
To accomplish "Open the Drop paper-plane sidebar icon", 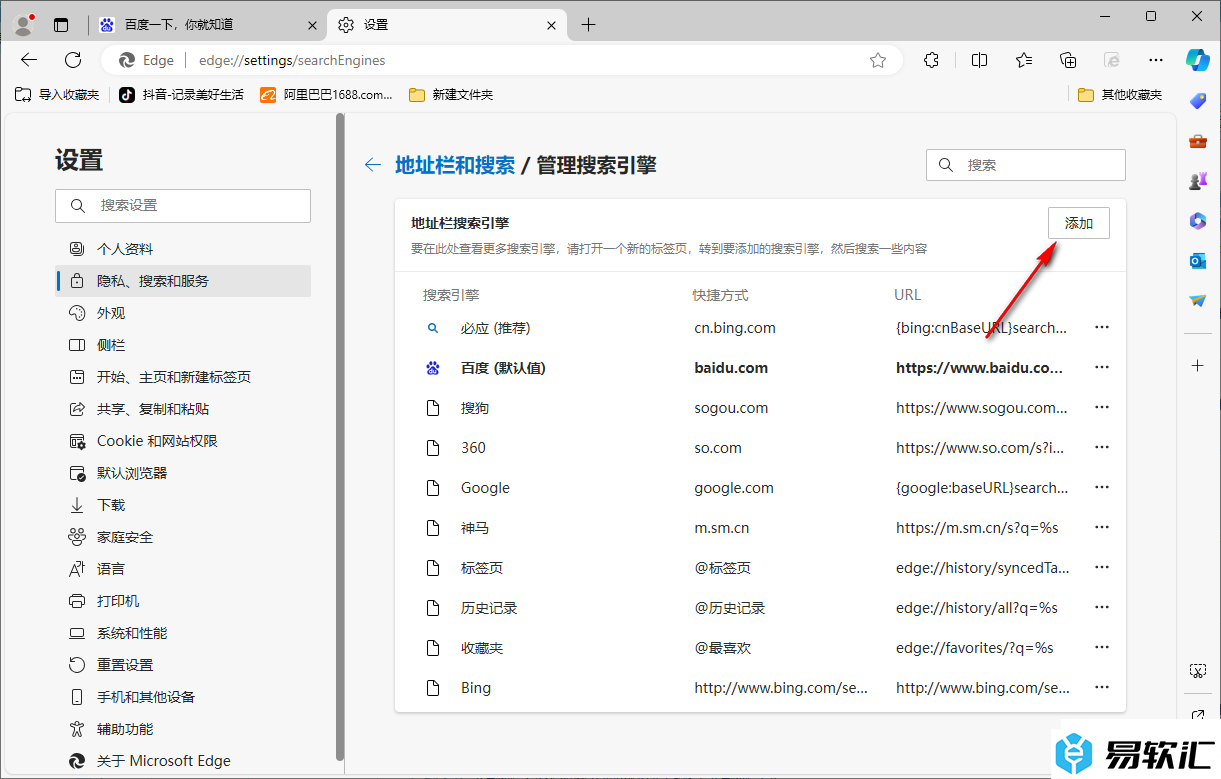I will point(1198,301).
